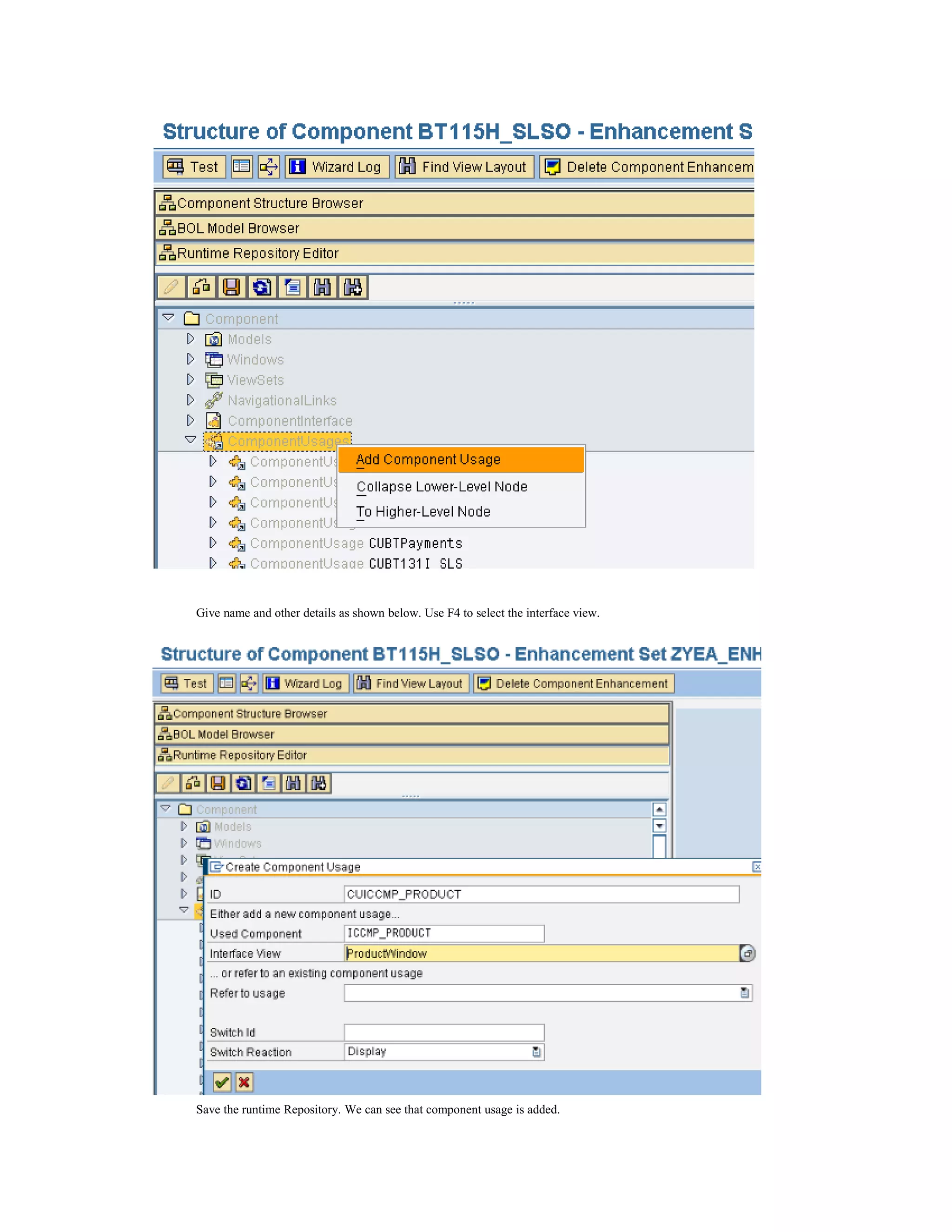The image size is (952, 1232).
Task: Click the Test button in upper toolbar
Action: click(194, 167)
